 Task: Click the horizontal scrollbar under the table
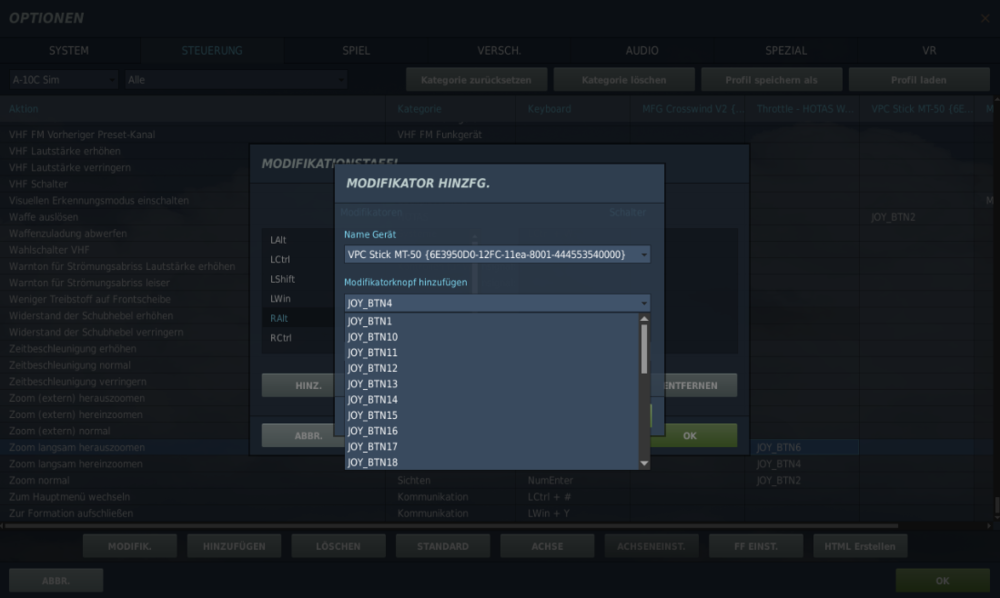click(452, 526)
